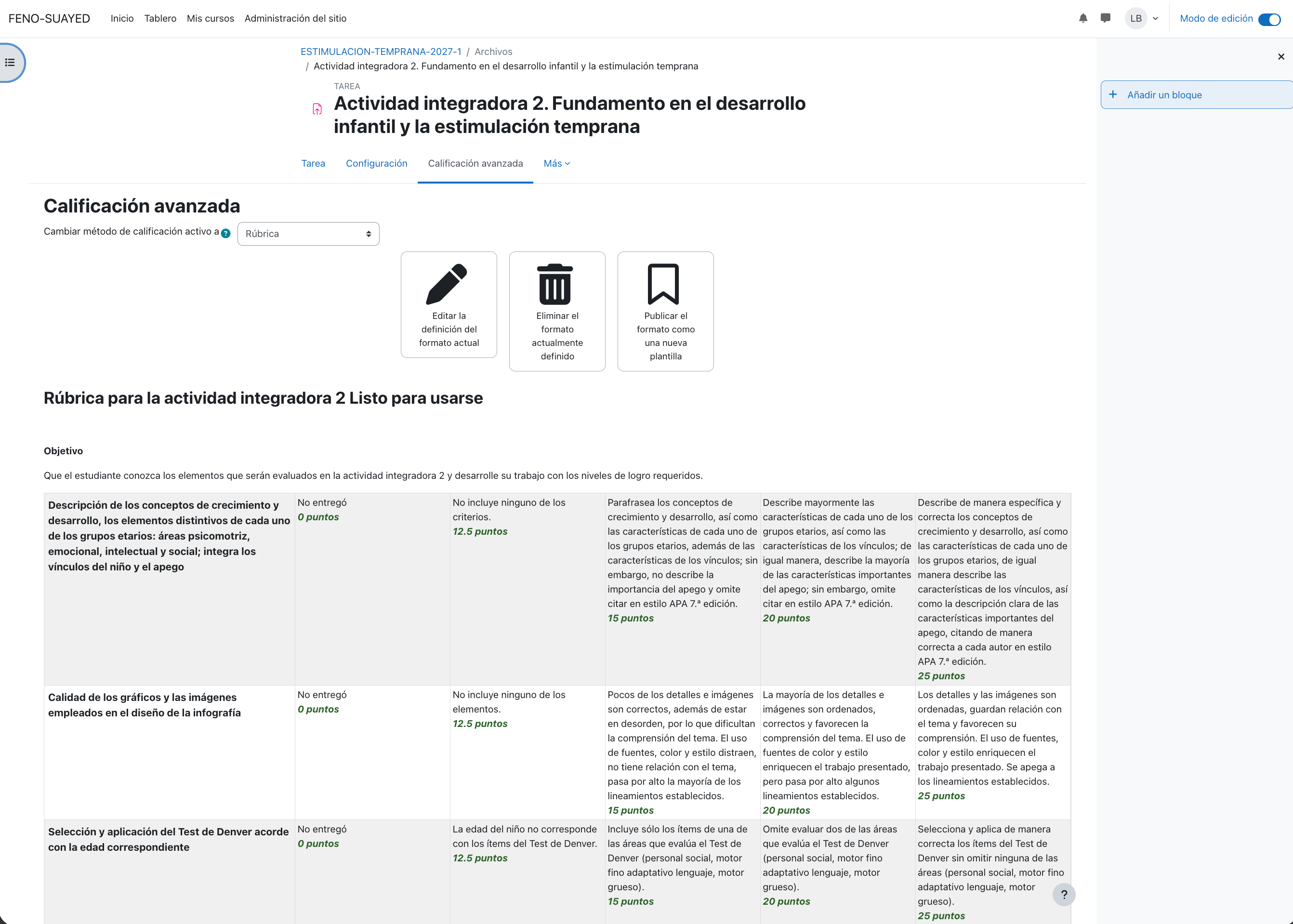The width and height of the screenshot is (1293, 924).
Task: Open Administración del sitio
Action: tap(295, 18)
